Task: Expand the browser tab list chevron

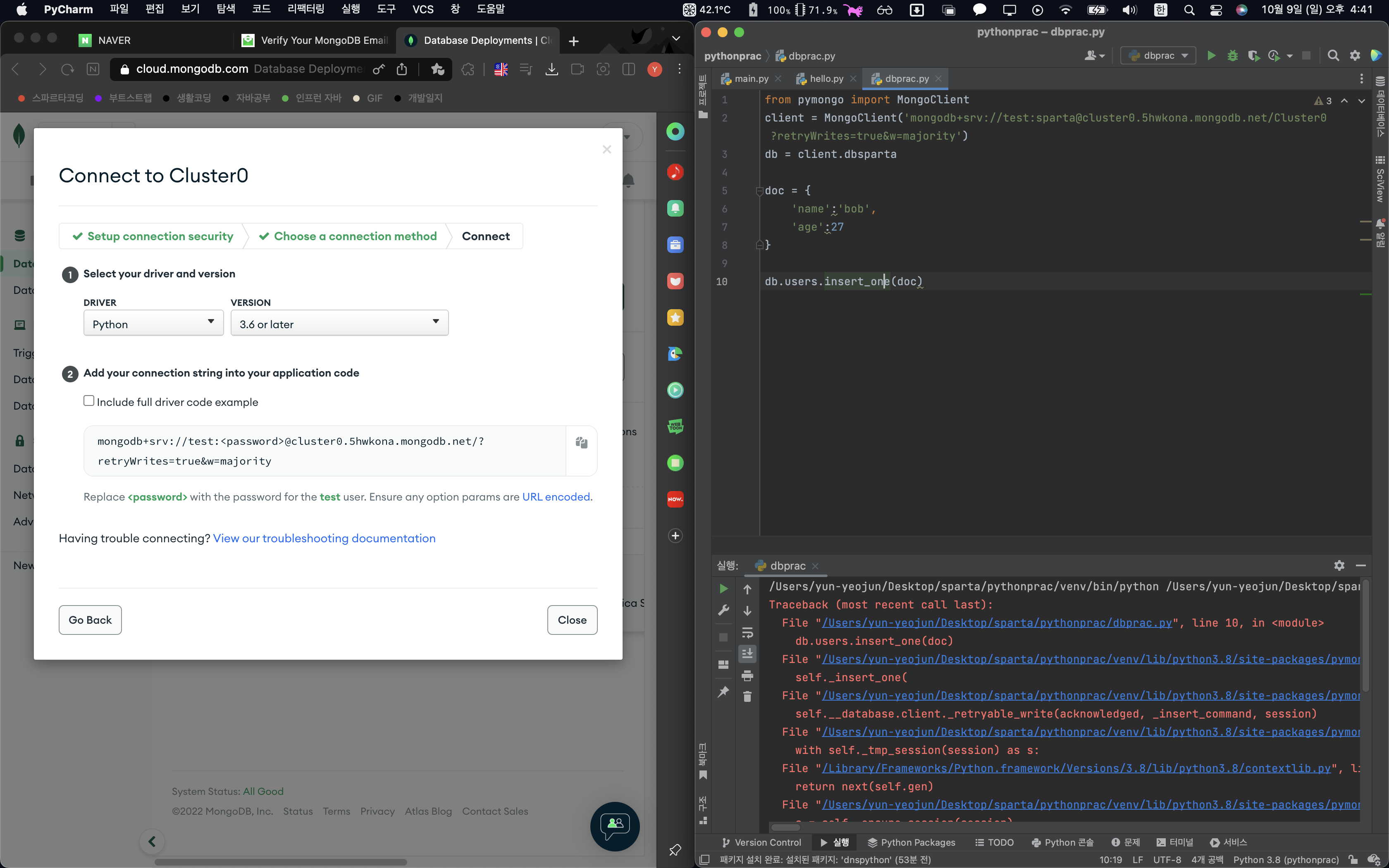Action: (676, 39)
